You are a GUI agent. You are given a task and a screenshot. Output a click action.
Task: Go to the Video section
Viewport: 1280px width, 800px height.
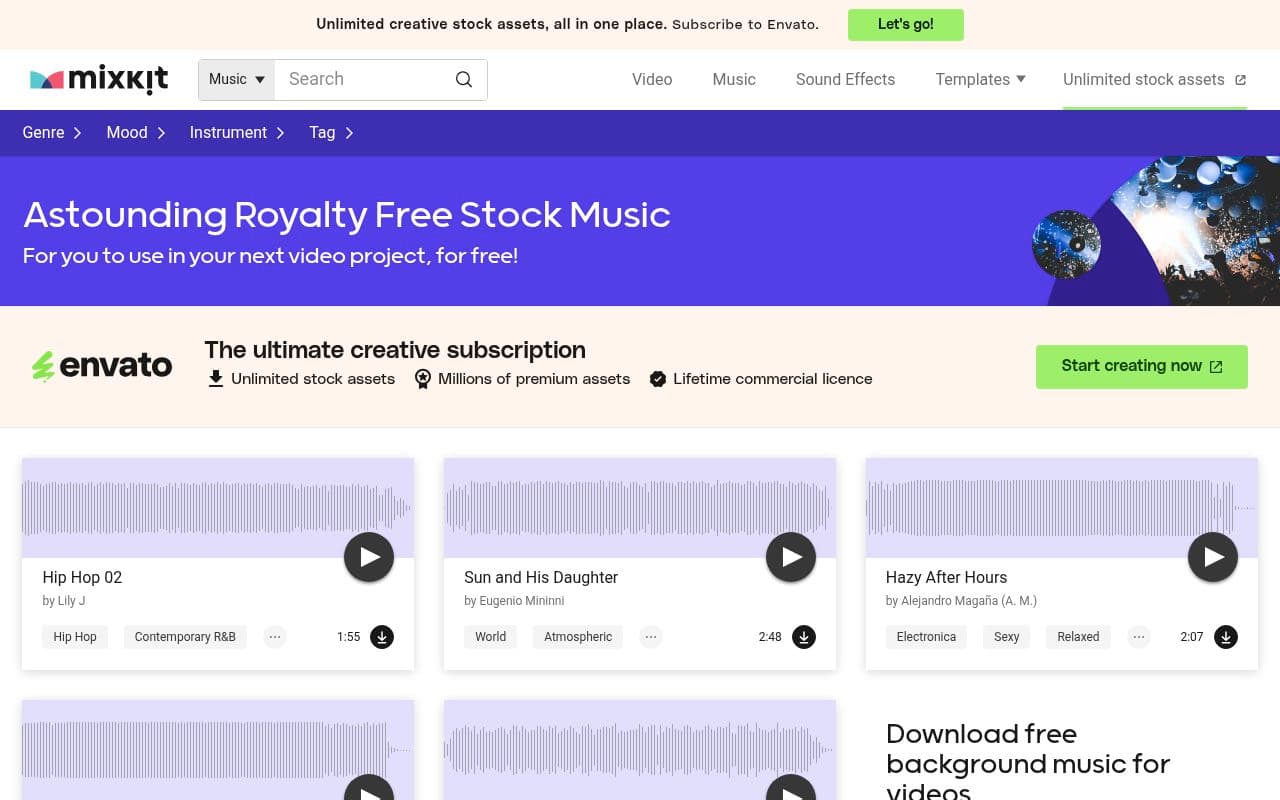click(x=652, y=80)
